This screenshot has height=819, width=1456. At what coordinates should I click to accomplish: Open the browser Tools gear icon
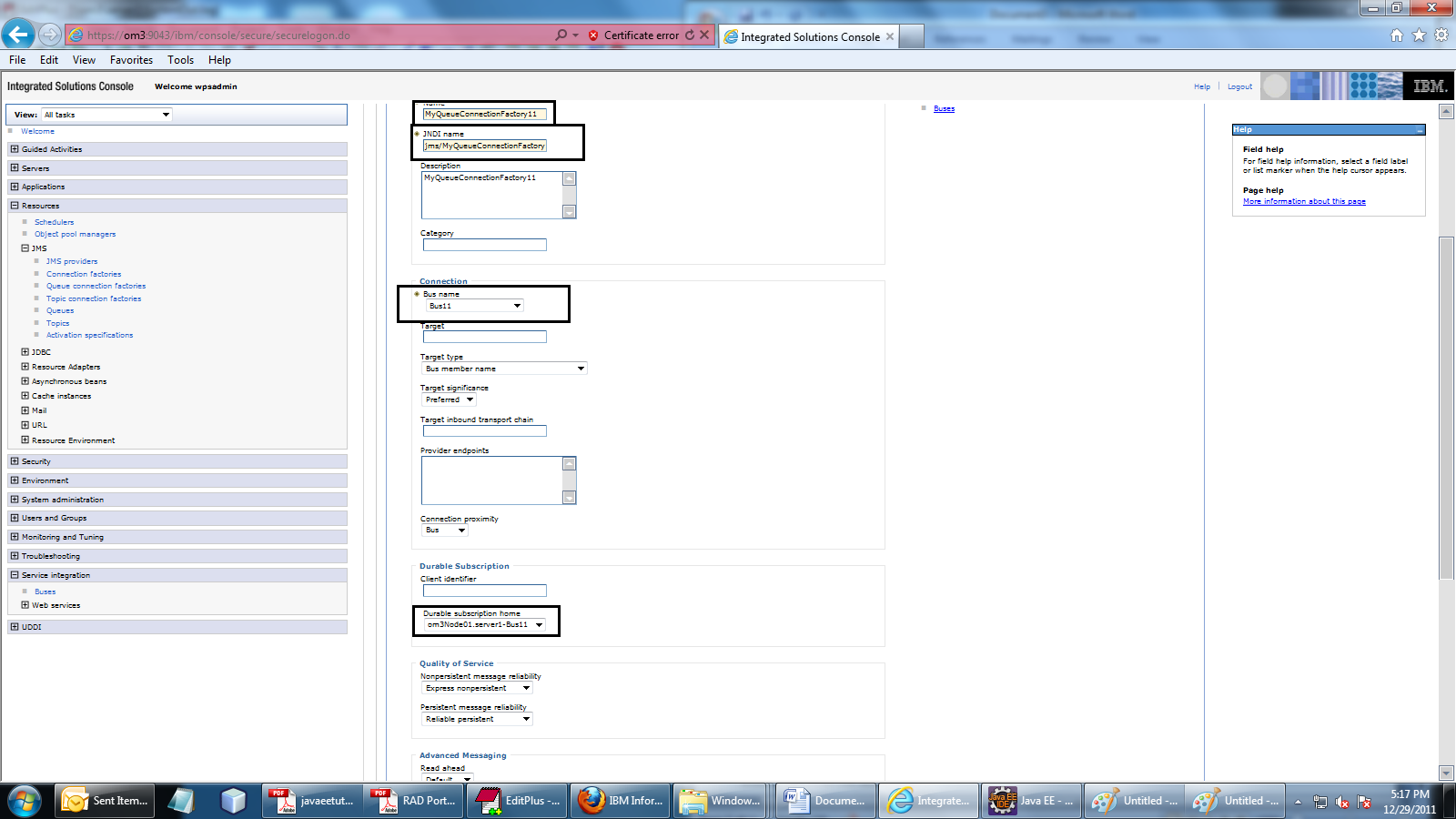click(x=1441, y=35)
